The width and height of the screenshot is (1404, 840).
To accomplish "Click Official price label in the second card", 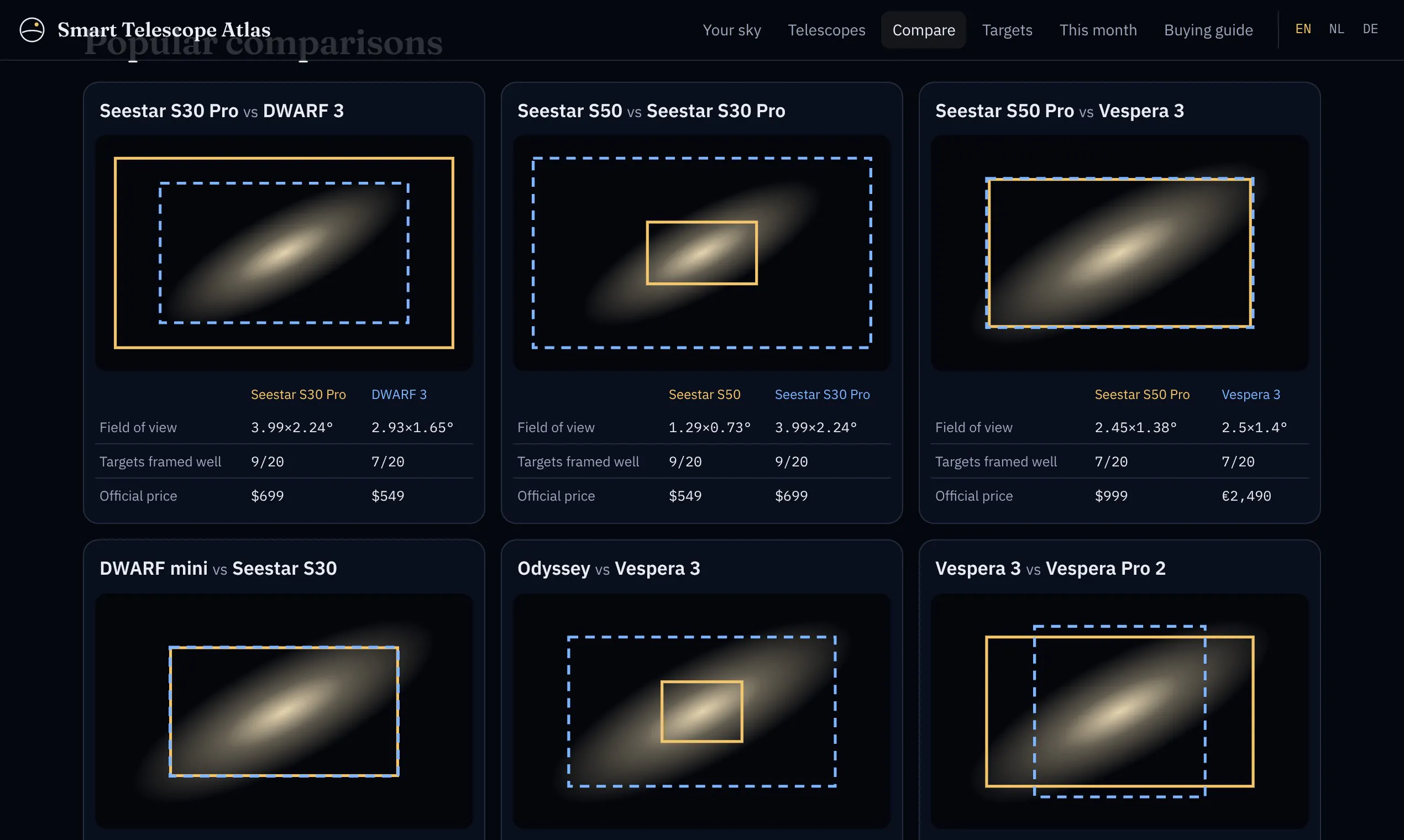I will pyautogui.click(x=556, y=496).
